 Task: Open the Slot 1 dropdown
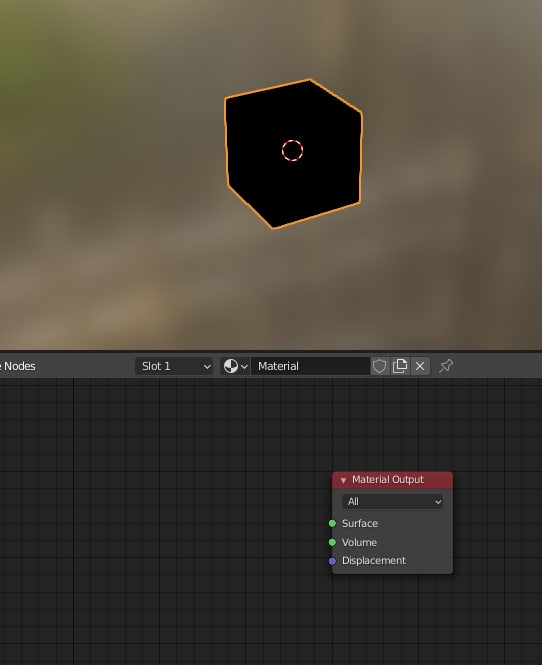(174, 366)
